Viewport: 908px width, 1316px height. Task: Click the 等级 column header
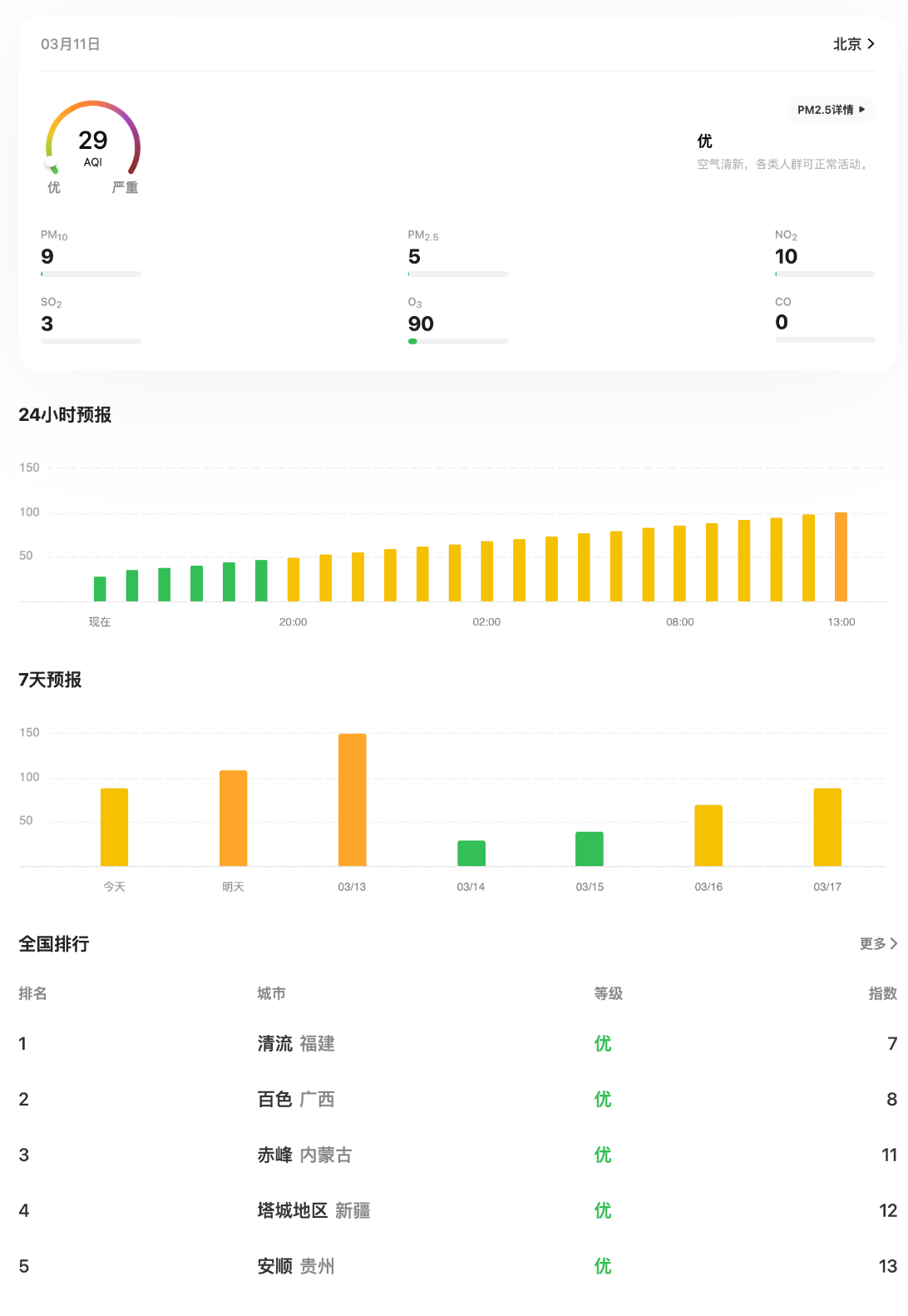pos(609,993)
